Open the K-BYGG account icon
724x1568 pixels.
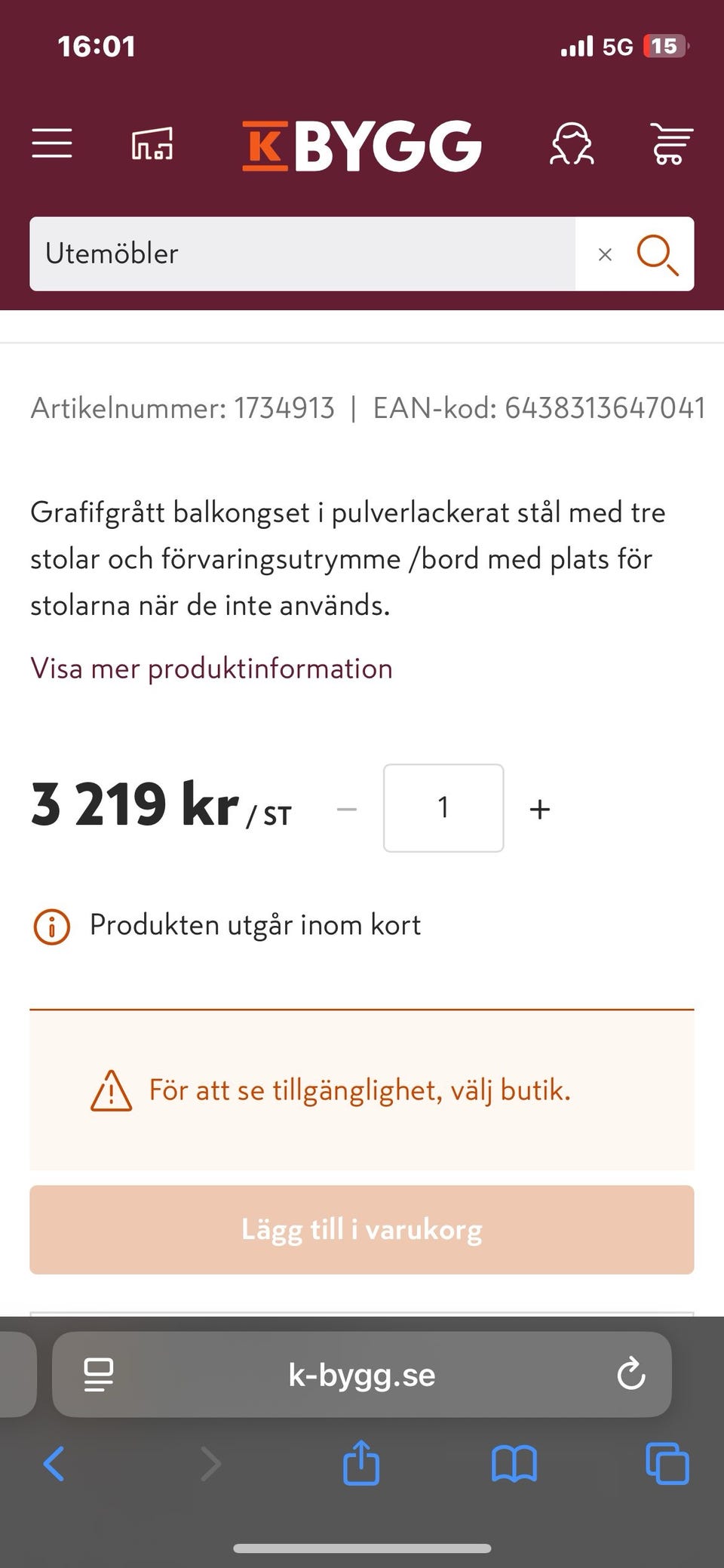tap(573, 143)
